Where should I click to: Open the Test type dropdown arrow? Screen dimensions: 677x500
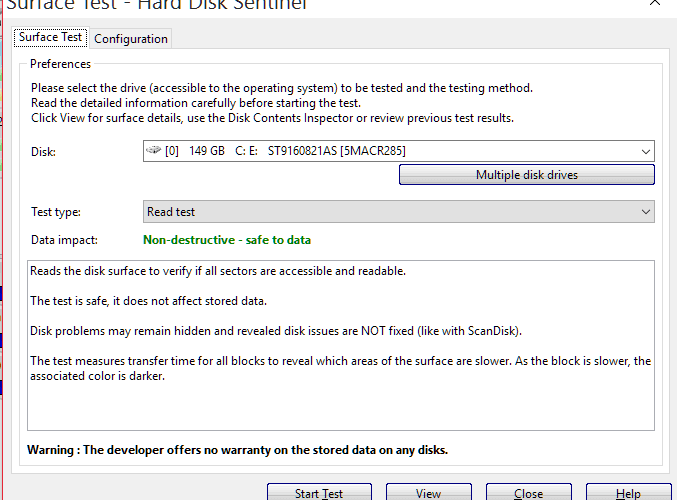click(x=645, y=212)
